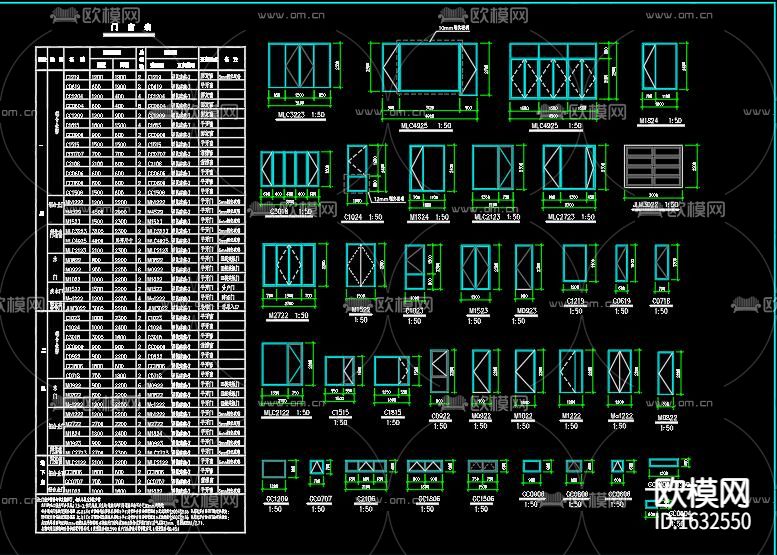777x555 pixels.
Task: Click the C0922 label
Action: click(440, 416)
